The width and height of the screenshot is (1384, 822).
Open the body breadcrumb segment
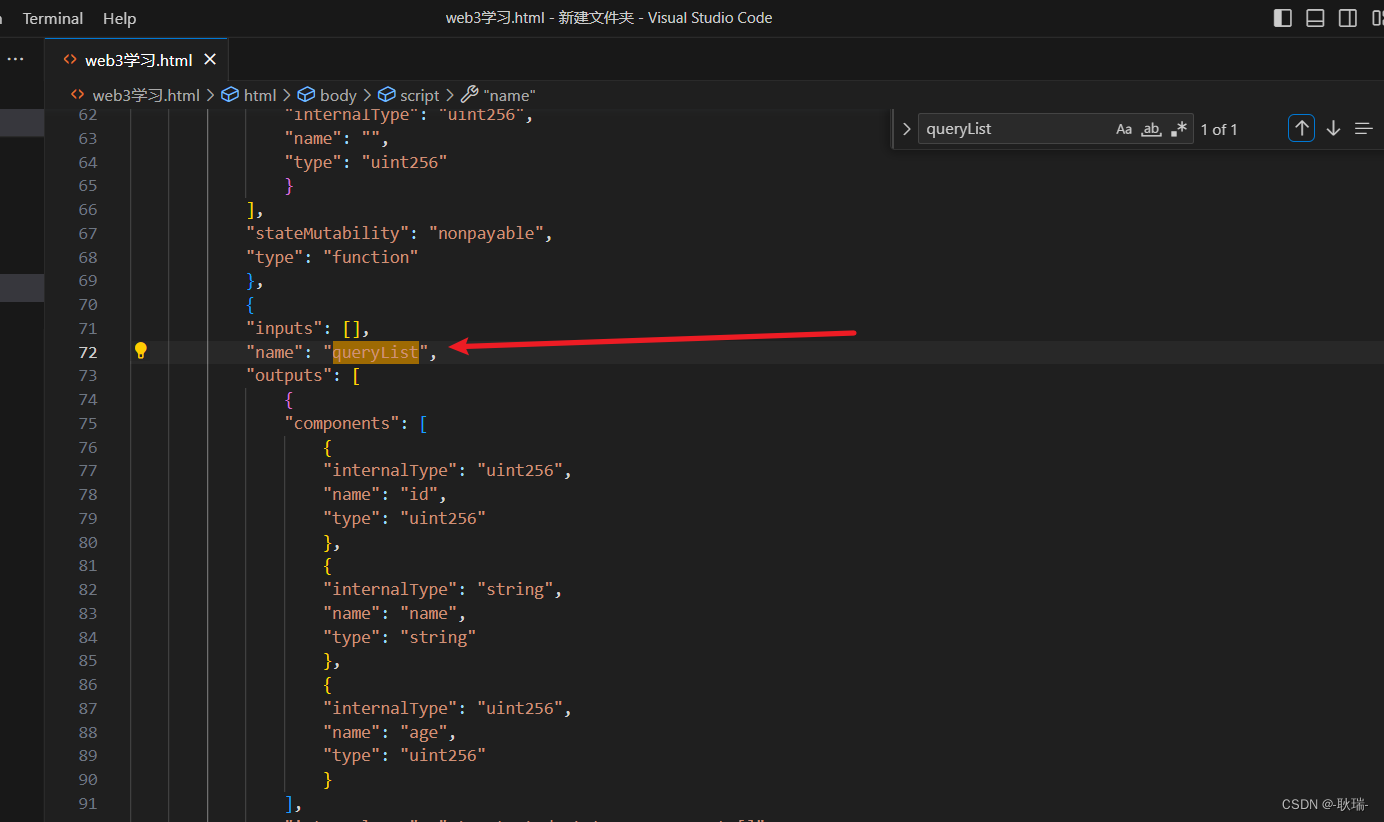[x=338, y=95]
